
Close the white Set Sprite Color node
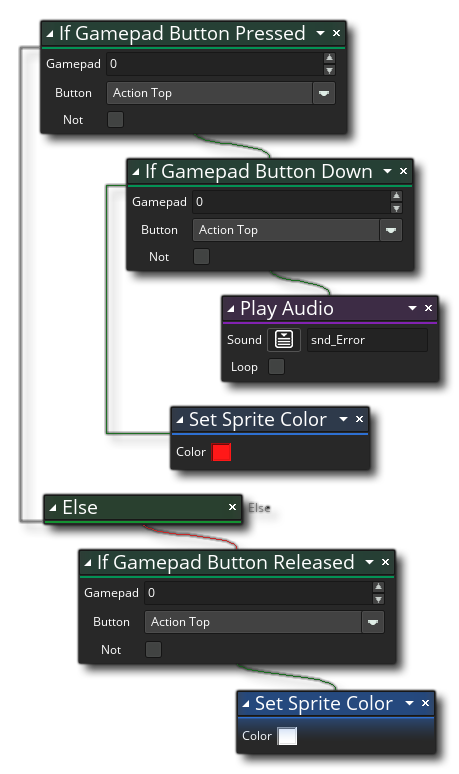coord(425,703)
